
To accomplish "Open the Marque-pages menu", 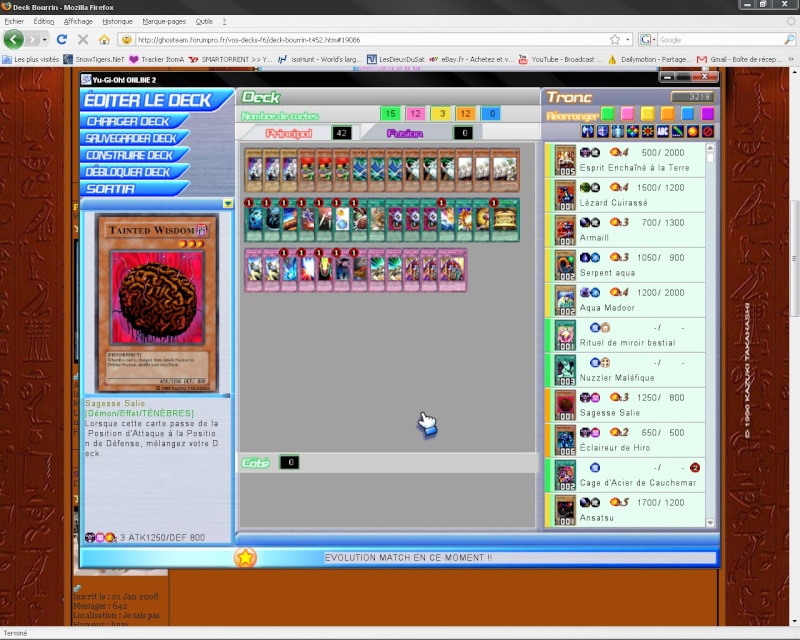I will coord(164,21).
